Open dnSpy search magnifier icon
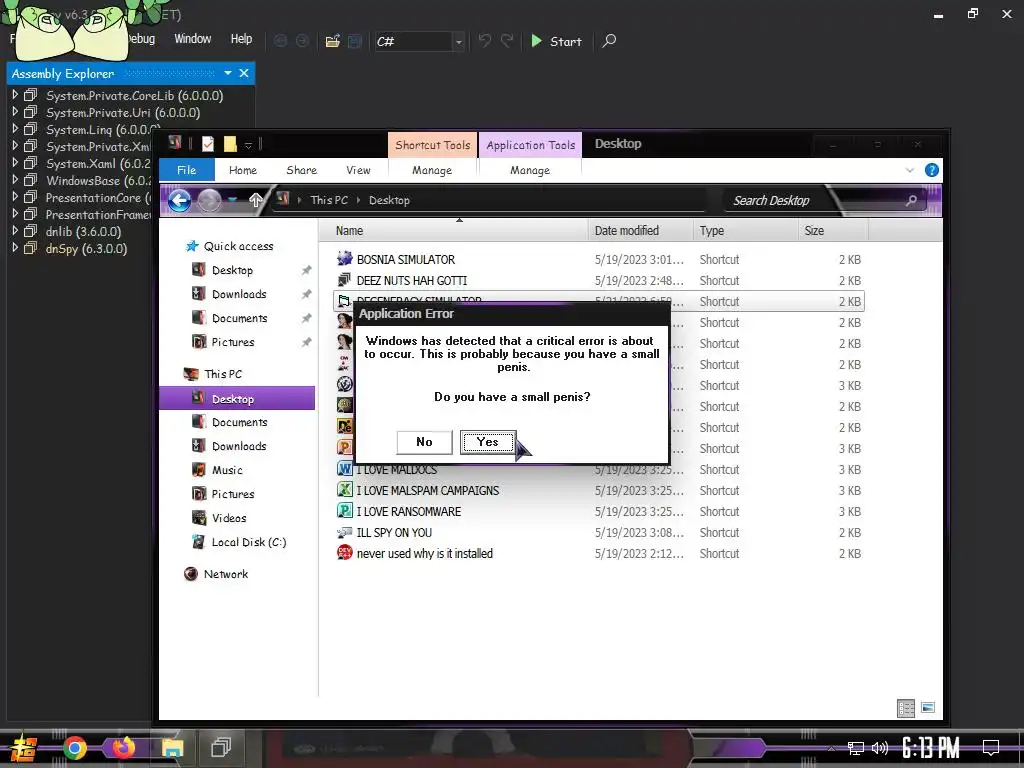This screenshot has width=1024, height=768. click(x=609, y=41)
